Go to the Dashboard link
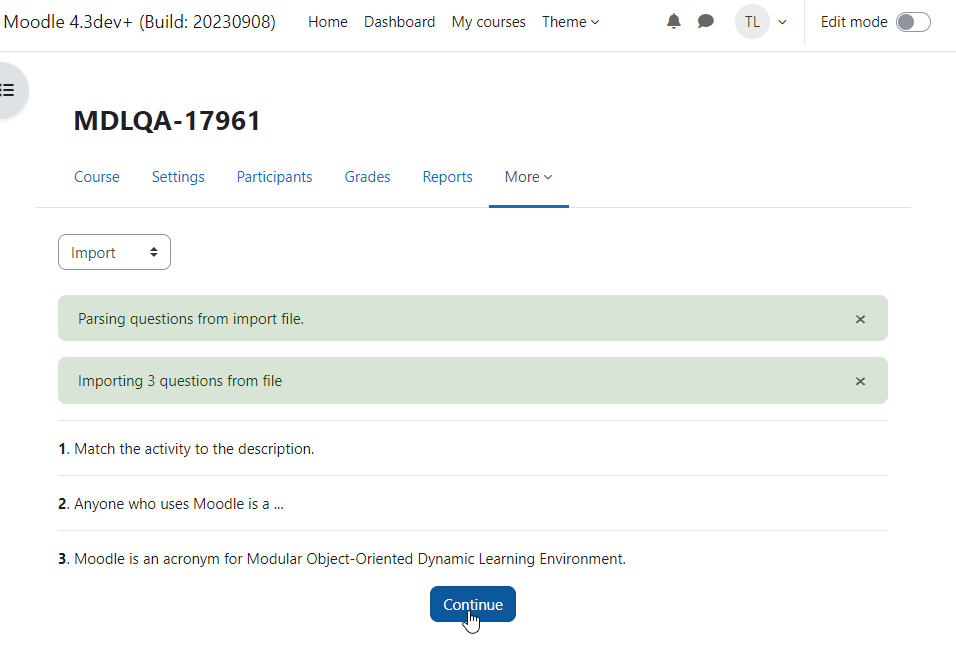Screen dimensions: 956x659 pyautogui.click(x=399, y=22)
